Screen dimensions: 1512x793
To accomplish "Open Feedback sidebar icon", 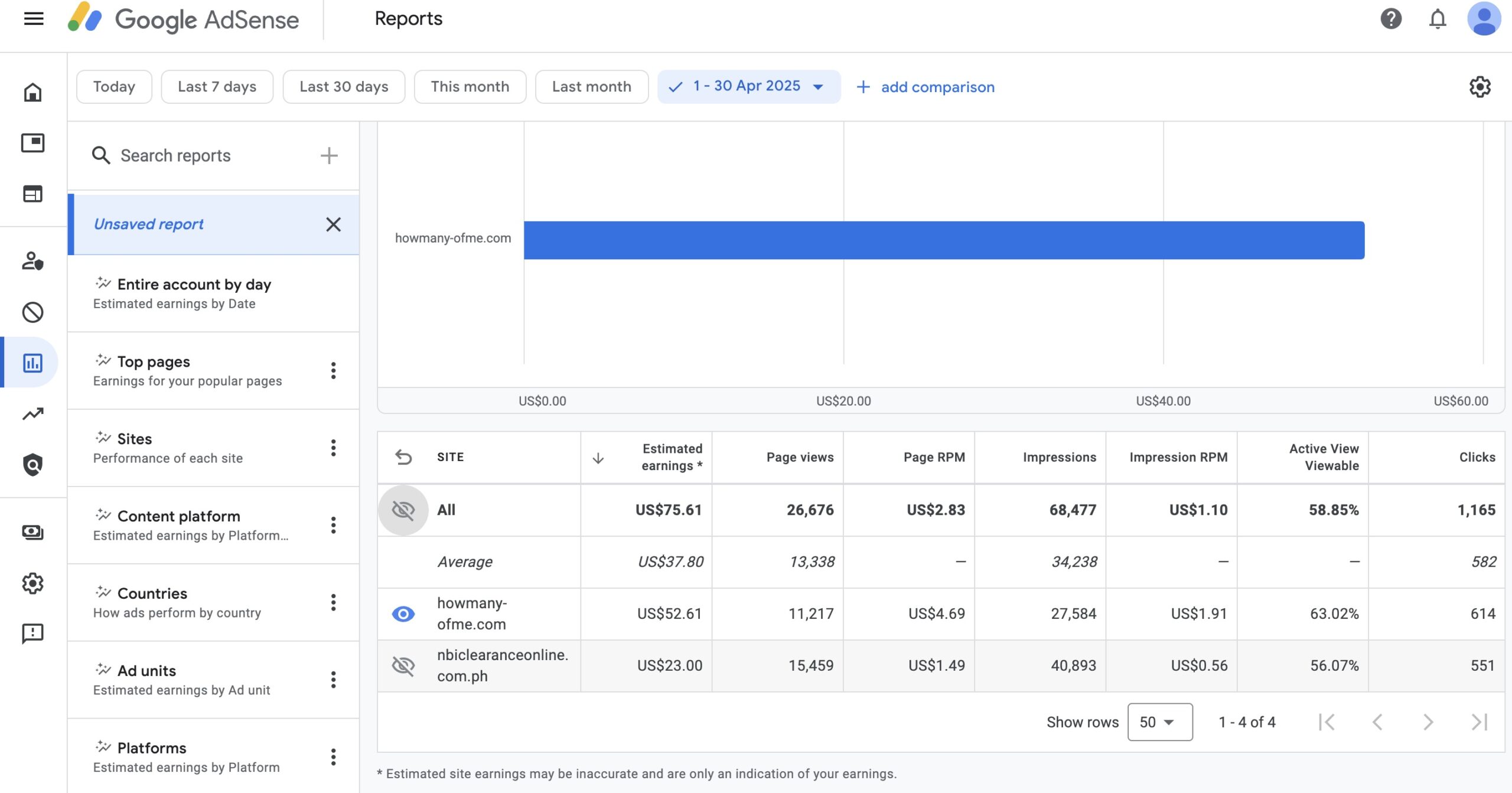I will coord(32,634).
